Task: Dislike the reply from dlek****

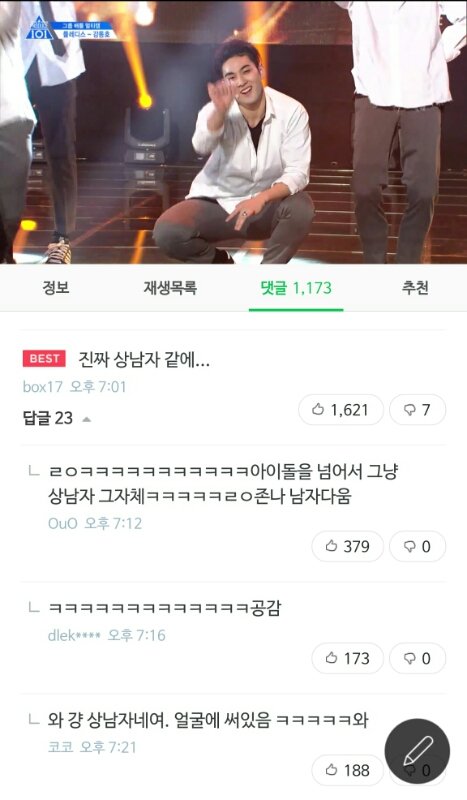Action: coord(417,658)
